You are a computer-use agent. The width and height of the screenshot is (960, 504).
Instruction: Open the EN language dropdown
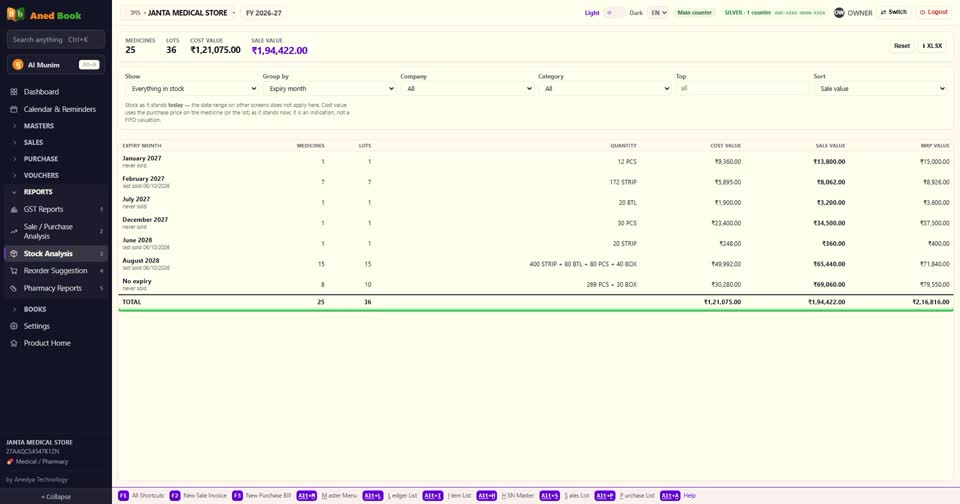point(658,12)
